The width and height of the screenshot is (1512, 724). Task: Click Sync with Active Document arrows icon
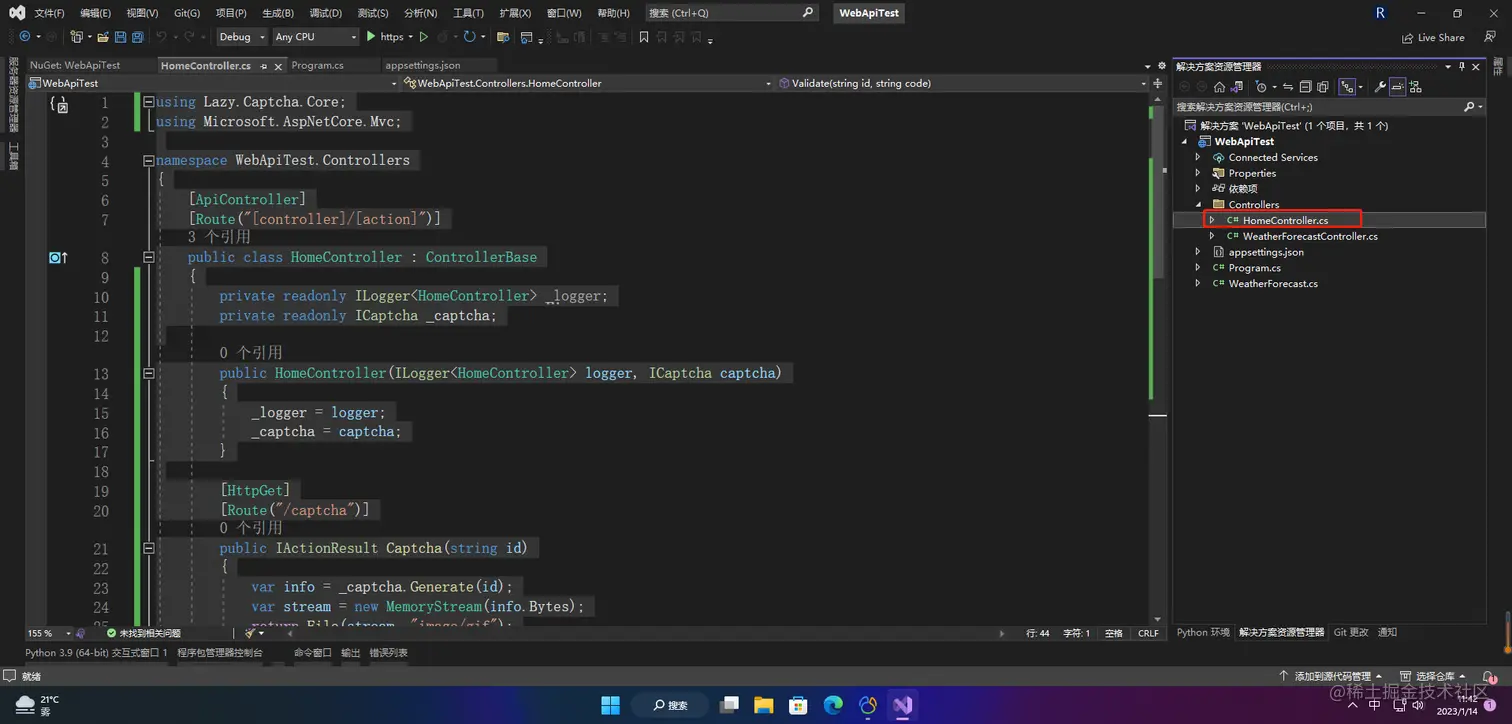tap(1288, 87)
